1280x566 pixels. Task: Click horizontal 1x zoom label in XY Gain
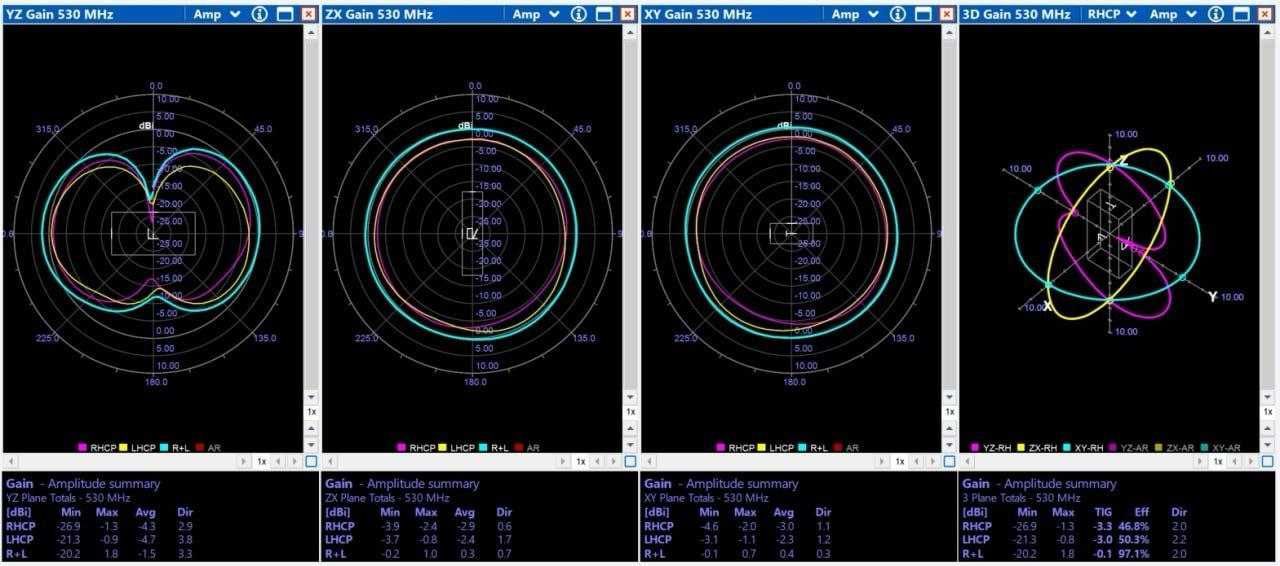coord(900,462)
